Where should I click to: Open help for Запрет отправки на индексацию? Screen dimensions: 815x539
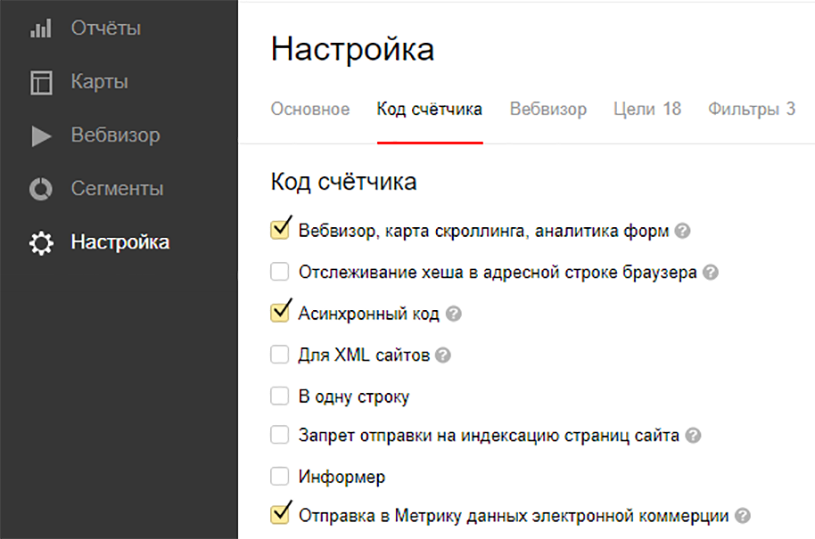693,435
